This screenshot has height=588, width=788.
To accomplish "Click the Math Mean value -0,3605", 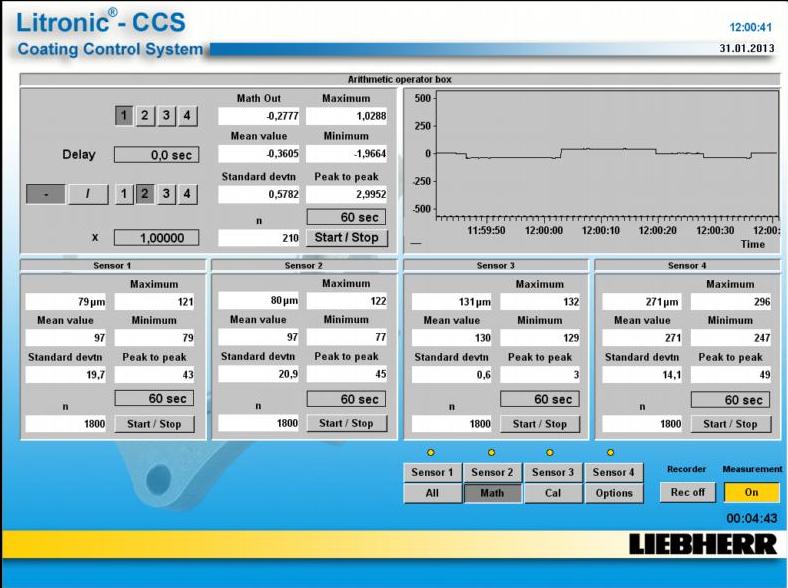I will click(x=259, y=154).
